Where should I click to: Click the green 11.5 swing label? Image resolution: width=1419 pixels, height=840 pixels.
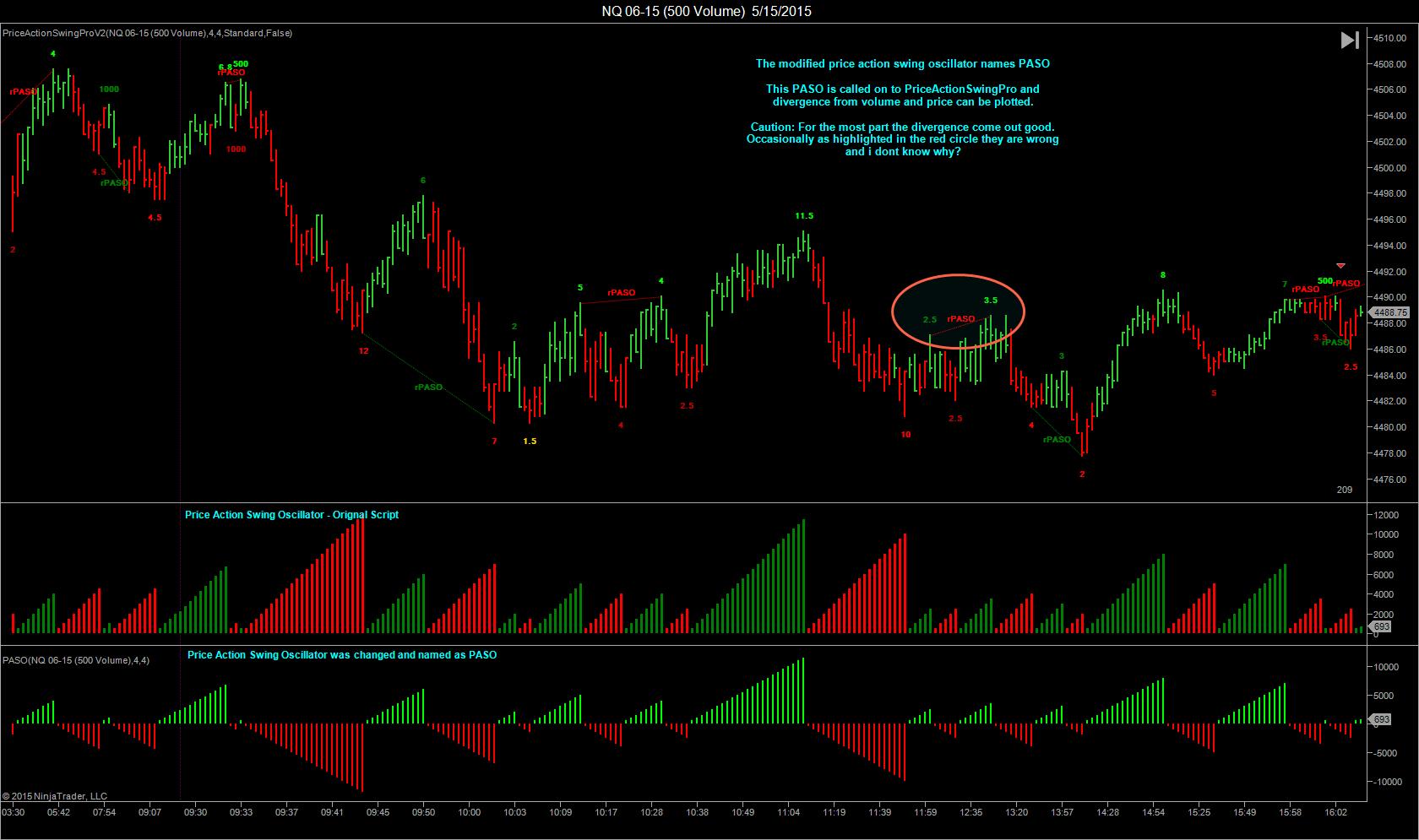coord(804,216)
